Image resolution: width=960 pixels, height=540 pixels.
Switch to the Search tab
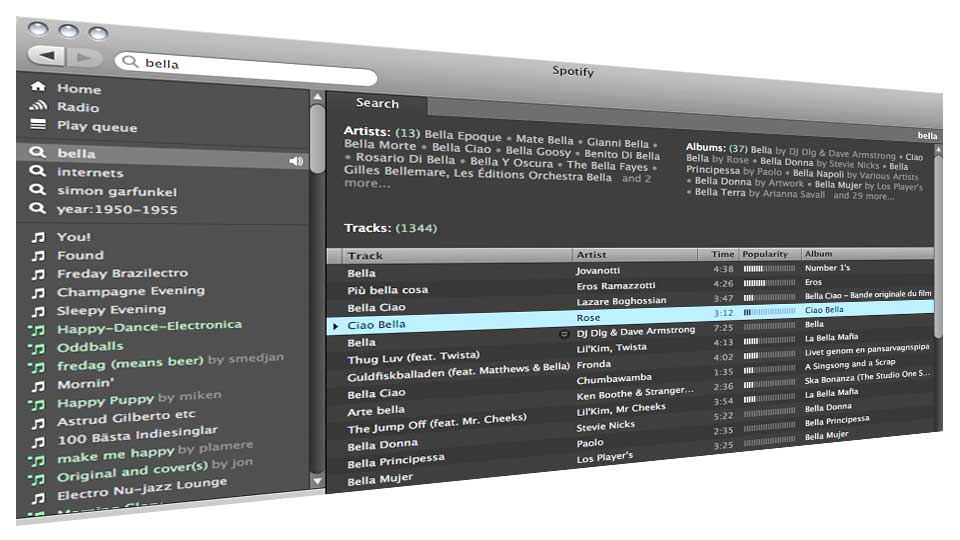(377, 103)
